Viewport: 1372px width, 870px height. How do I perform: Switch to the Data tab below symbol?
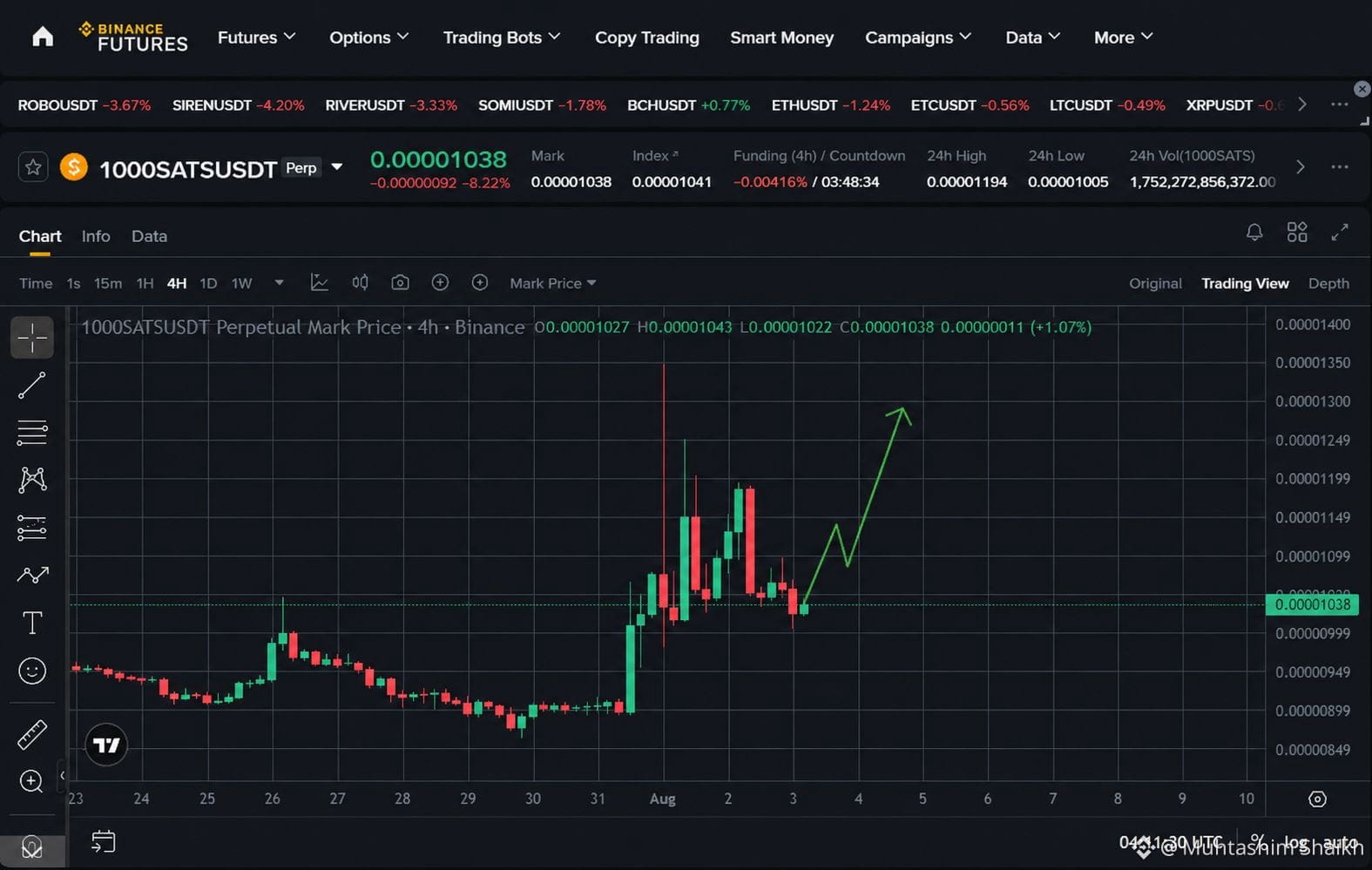[149, 236]
